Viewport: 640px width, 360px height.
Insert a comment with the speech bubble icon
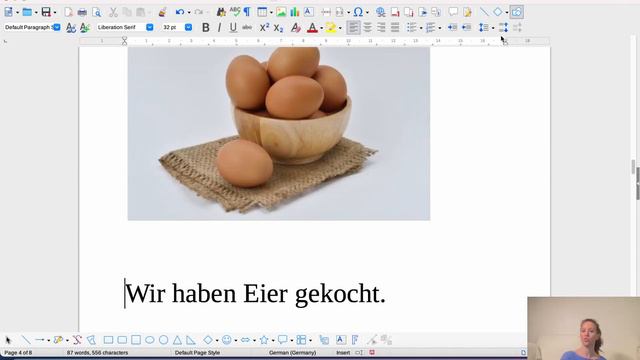[453, 12]
